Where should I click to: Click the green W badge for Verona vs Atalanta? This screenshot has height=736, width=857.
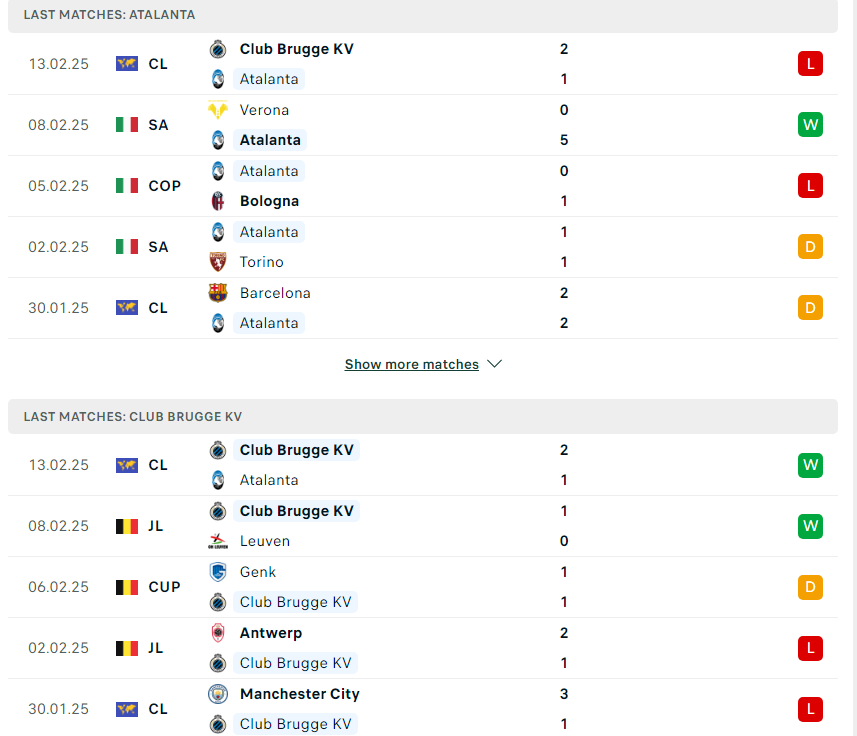click(810, 125)
